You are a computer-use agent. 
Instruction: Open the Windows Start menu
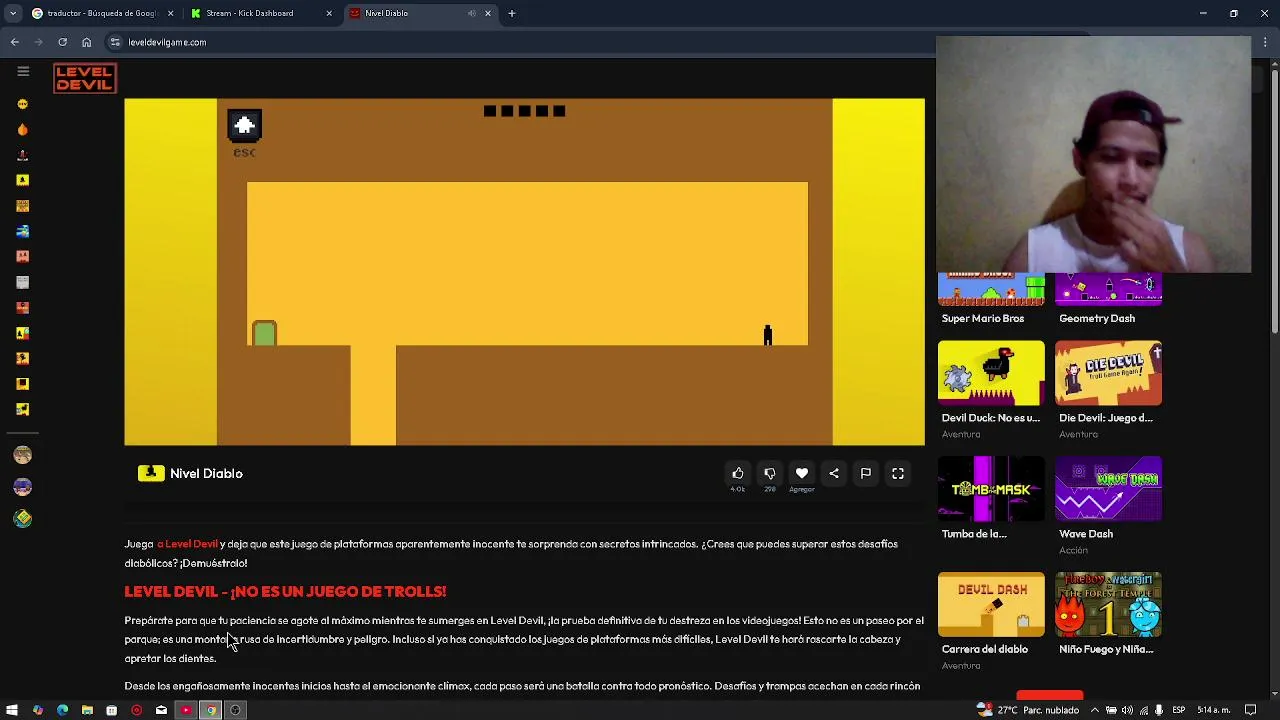[12, 710]
